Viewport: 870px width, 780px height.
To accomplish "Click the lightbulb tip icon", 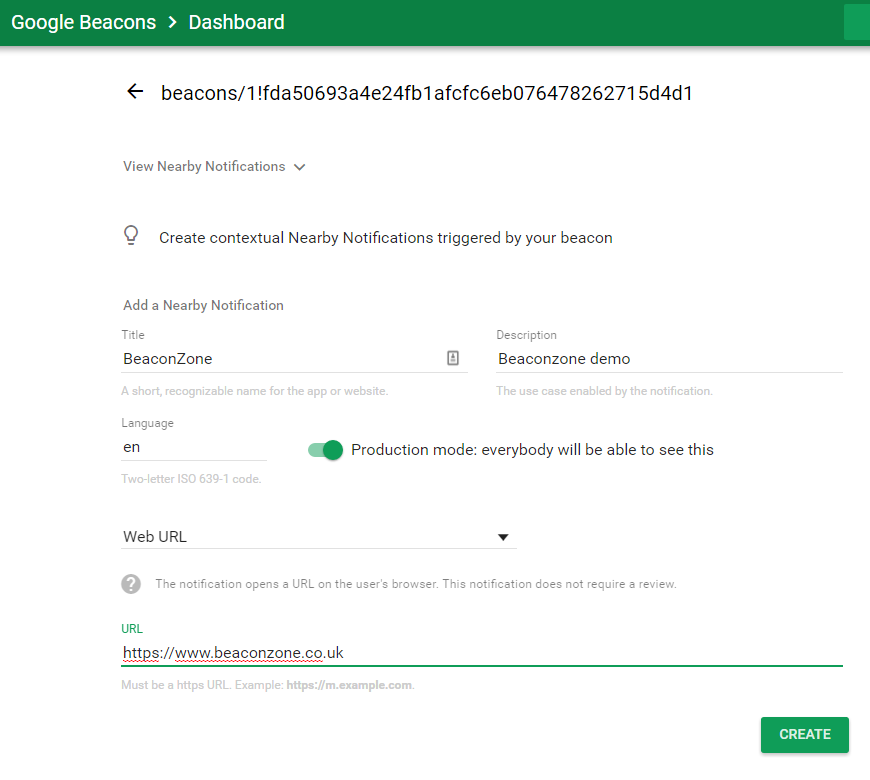I will pos(131,235).
